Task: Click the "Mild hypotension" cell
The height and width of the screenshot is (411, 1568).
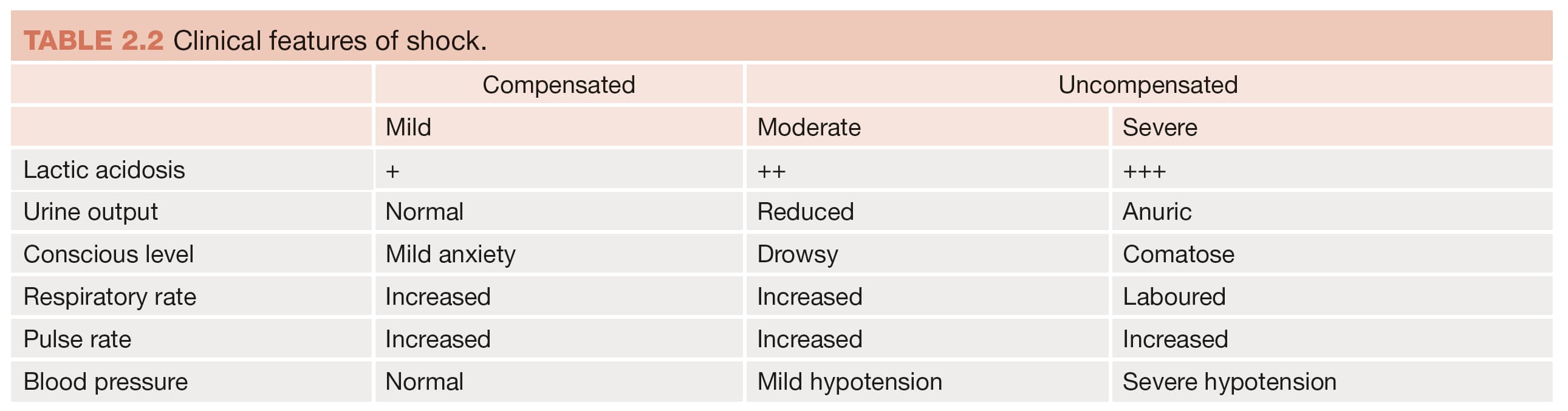Action: click(849, 382)
